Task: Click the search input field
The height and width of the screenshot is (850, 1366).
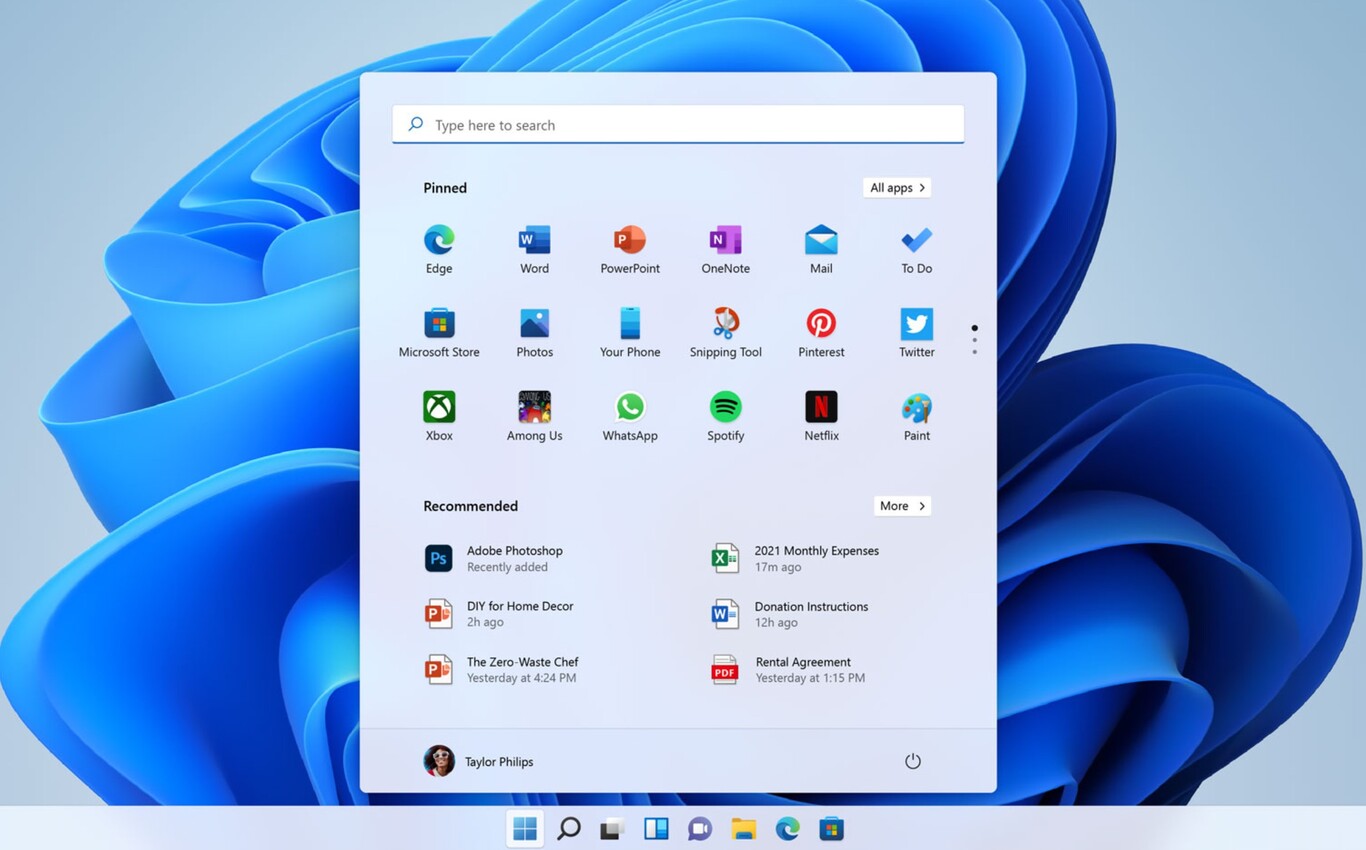Action: click(678, 124)
